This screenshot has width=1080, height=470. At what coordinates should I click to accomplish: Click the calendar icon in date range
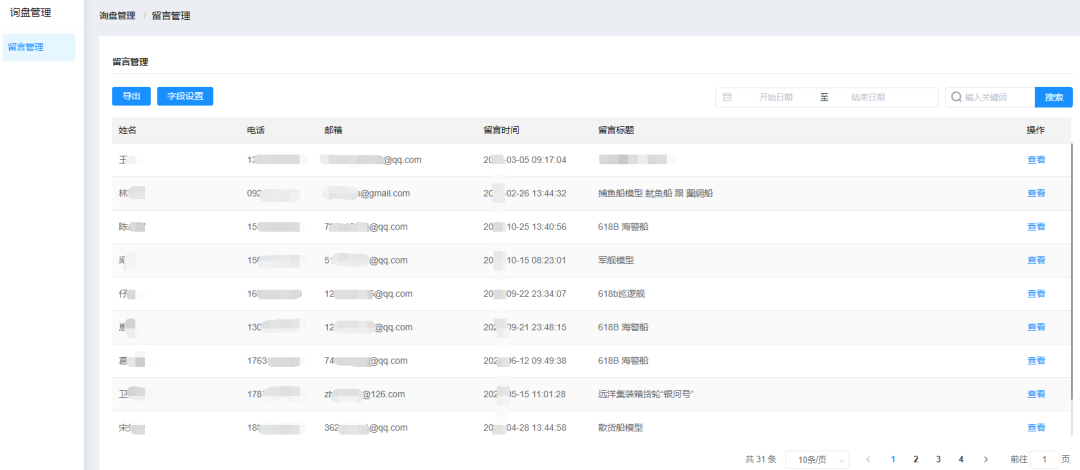[x=727, y=97]
